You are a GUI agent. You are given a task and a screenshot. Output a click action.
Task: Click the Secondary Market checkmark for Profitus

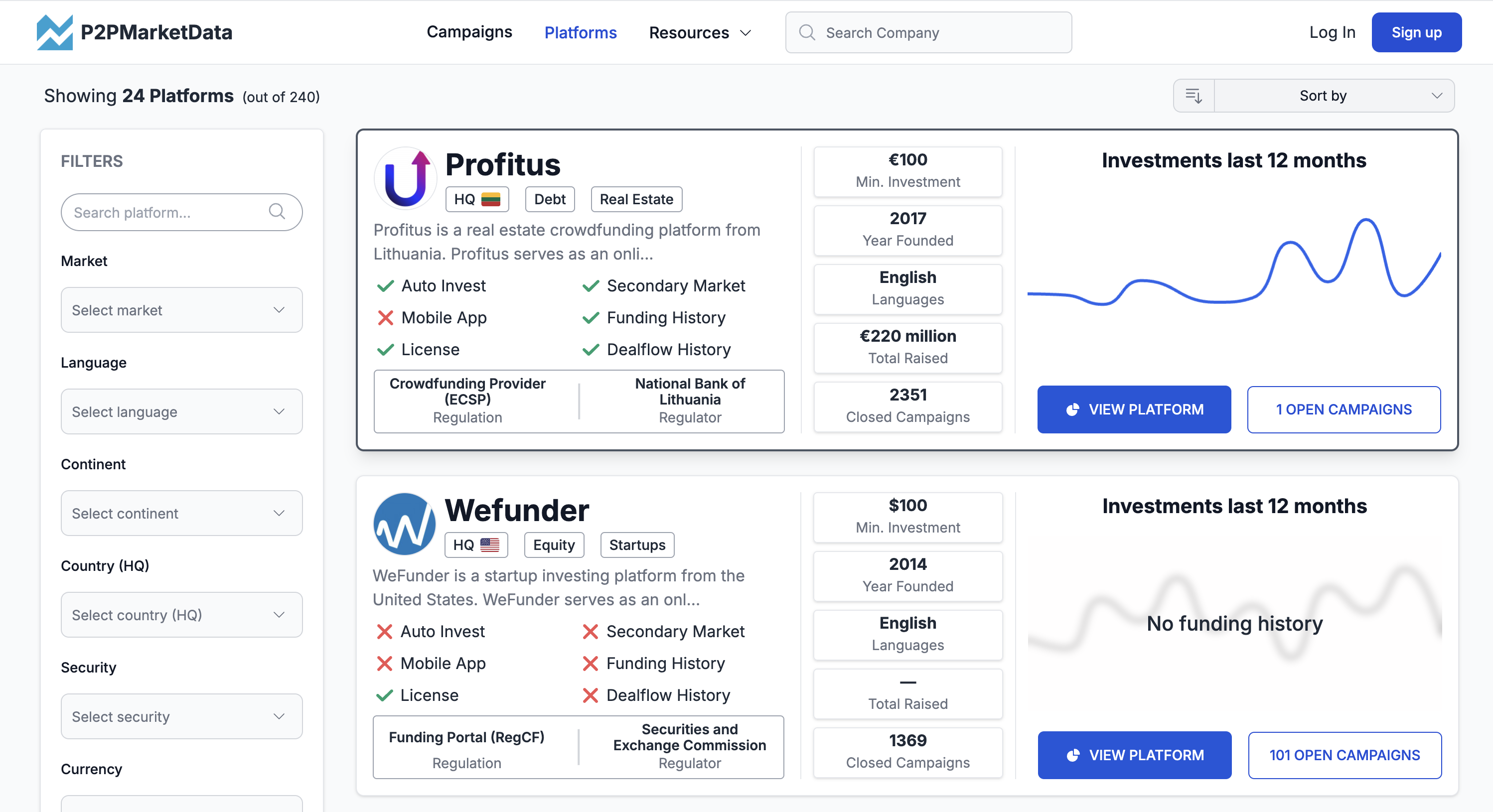coord(591,286)
